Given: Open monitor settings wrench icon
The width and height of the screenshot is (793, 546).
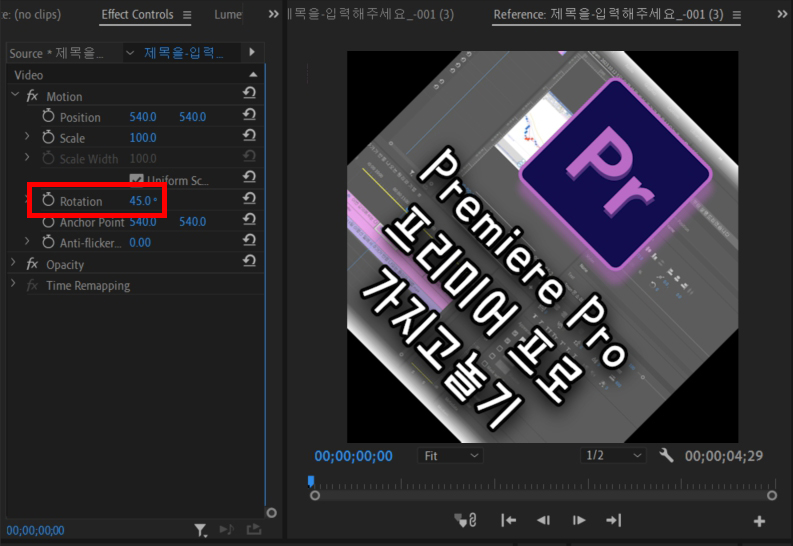Looking at the screenshot, I should pyautogui.click(x=666, y=456).
